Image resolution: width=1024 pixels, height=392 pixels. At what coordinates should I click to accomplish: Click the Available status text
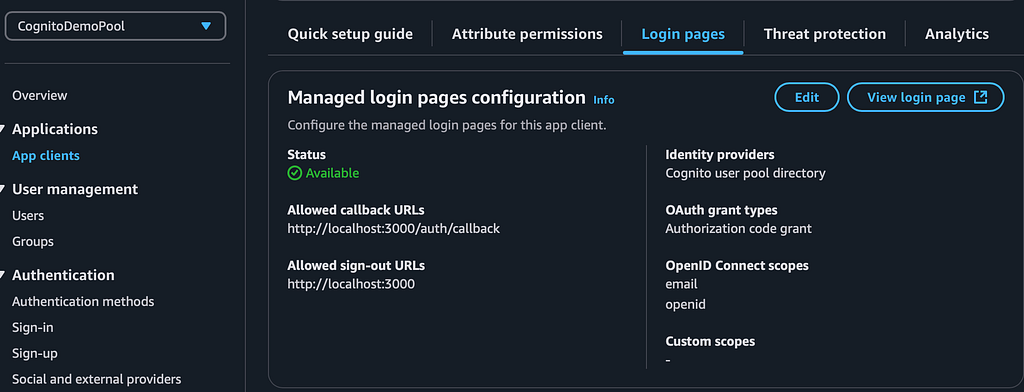[332, 173]
